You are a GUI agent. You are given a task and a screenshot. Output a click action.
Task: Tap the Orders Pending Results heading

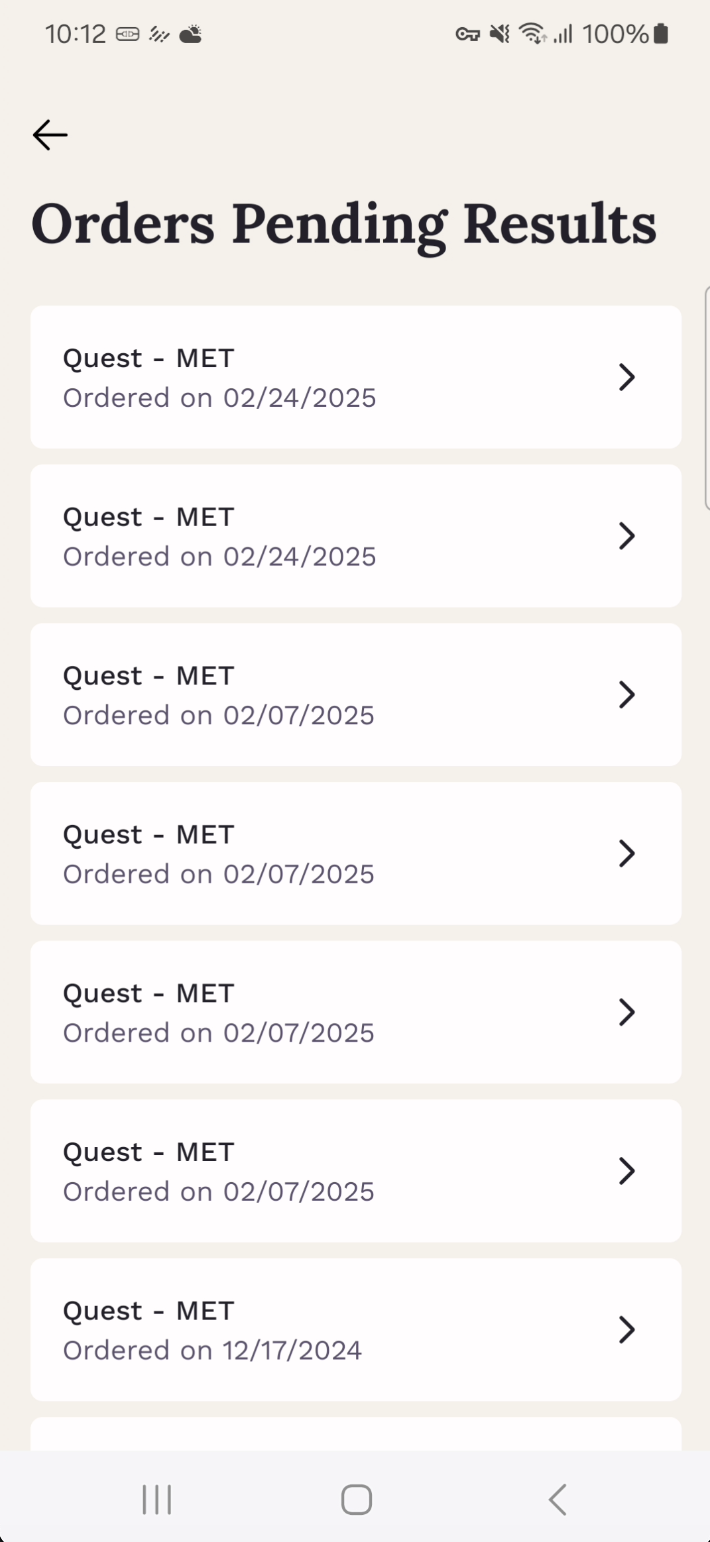(344, 224)
